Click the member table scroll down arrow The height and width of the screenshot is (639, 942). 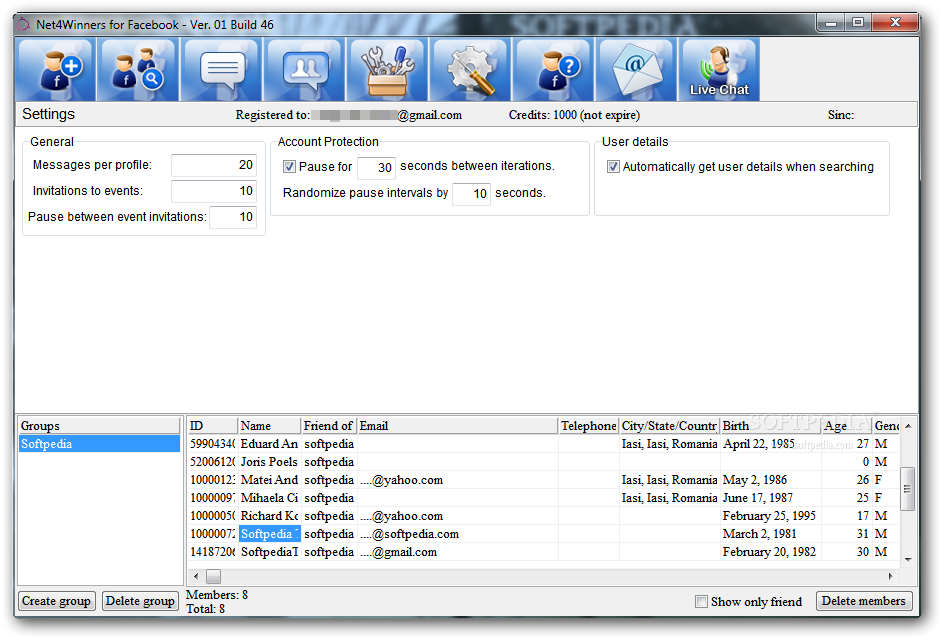coord(908,559)
